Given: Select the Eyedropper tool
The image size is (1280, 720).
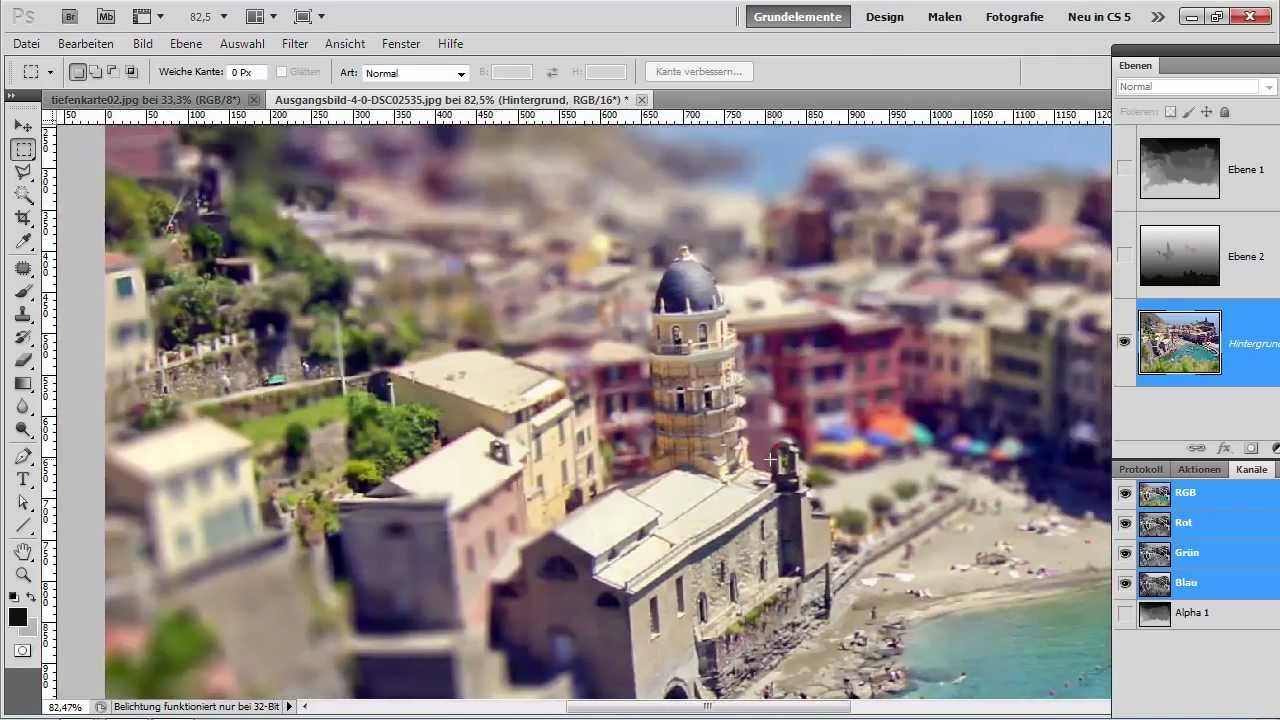Looking at the screenshot, I should pos(23,242).
